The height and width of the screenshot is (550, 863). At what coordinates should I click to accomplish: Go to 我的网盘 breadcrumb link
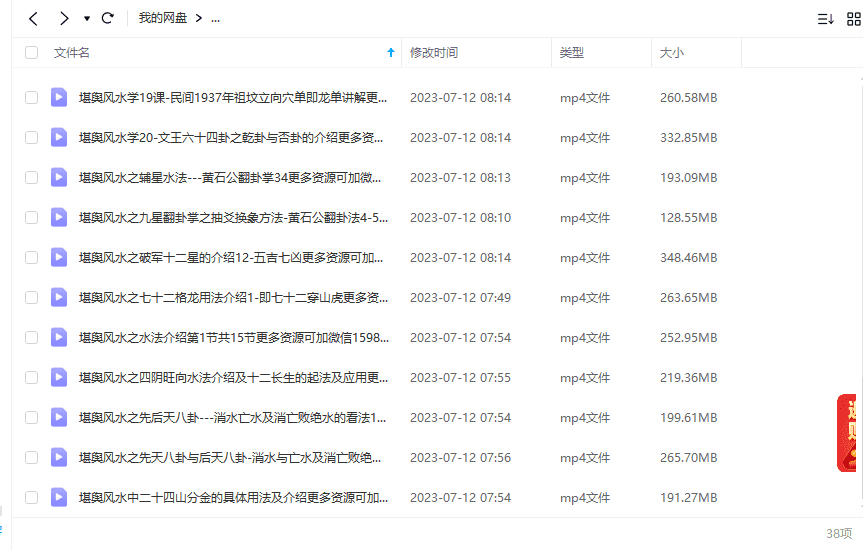coord(162,19)
